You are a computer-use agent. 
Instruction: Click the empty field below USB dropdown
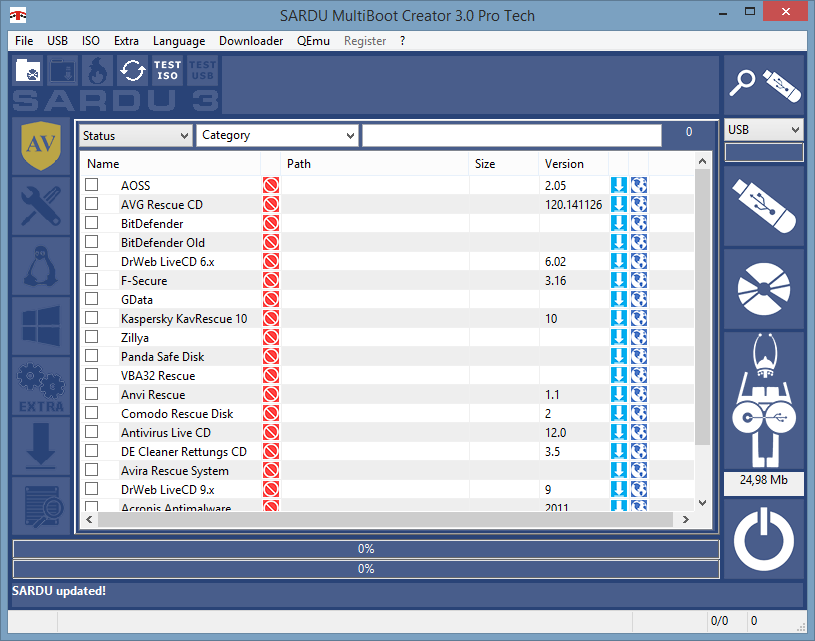tap(764, 152)
